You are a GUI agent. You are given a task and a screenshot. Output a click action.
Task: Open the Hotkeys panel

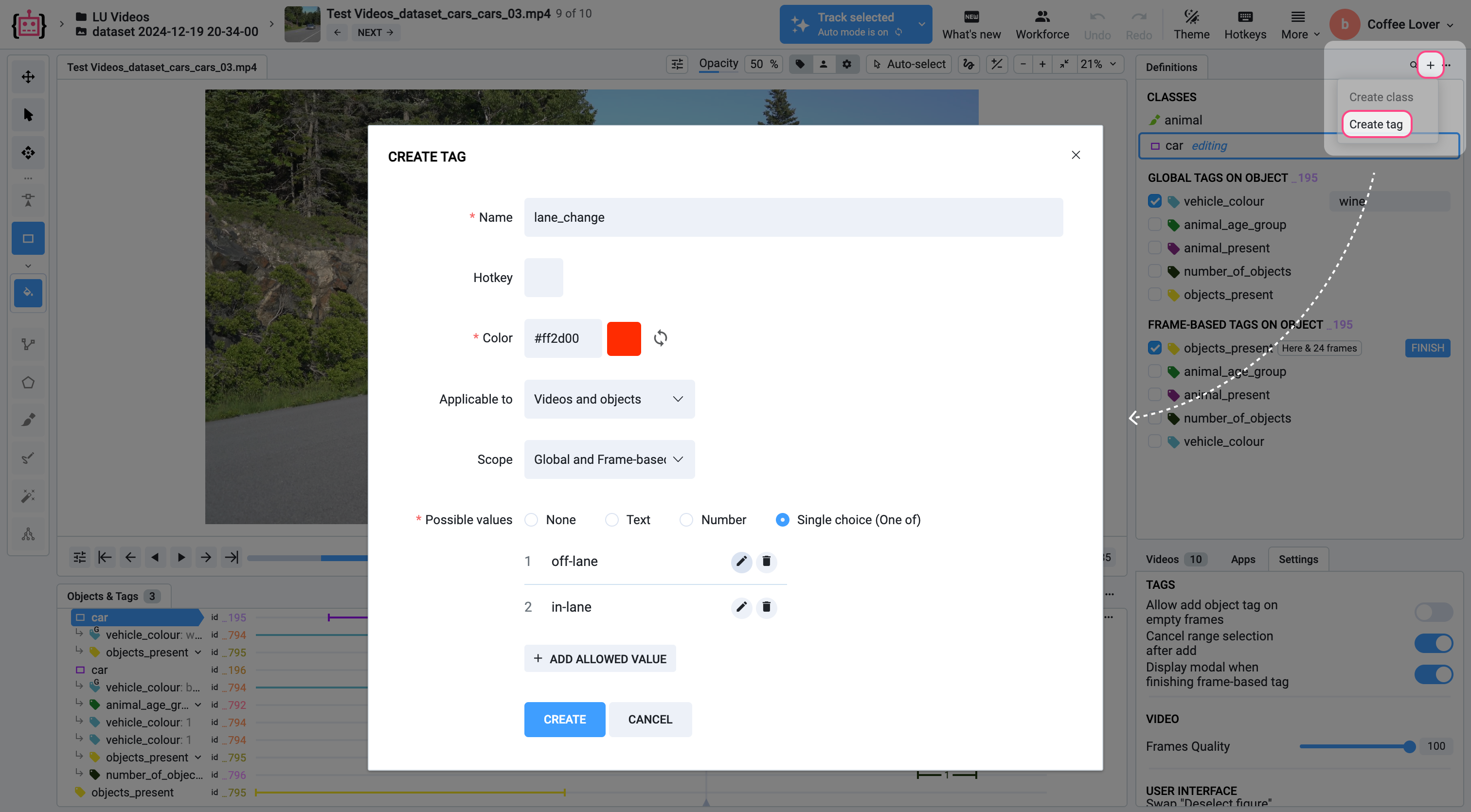coord(1245,24)
